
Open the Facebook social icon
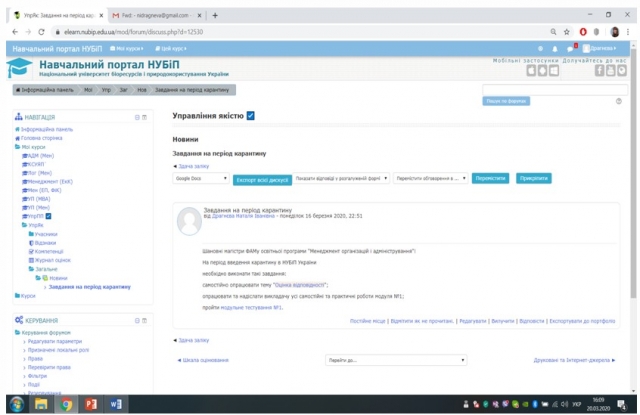[599, 71]
